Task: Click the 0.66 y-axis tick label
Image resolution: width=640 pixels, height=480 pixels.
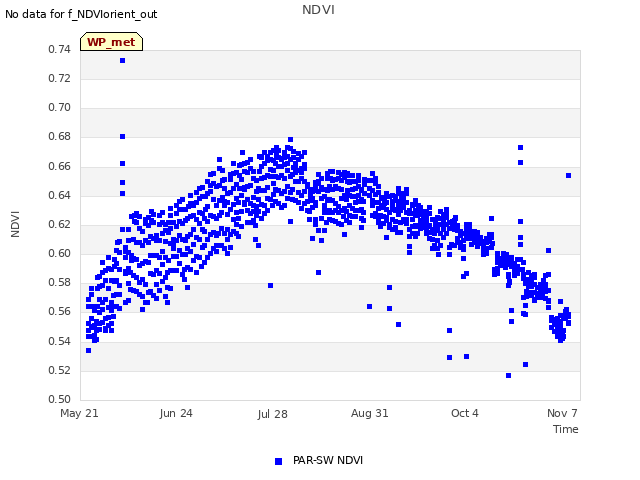Action: tap(60, 166)
